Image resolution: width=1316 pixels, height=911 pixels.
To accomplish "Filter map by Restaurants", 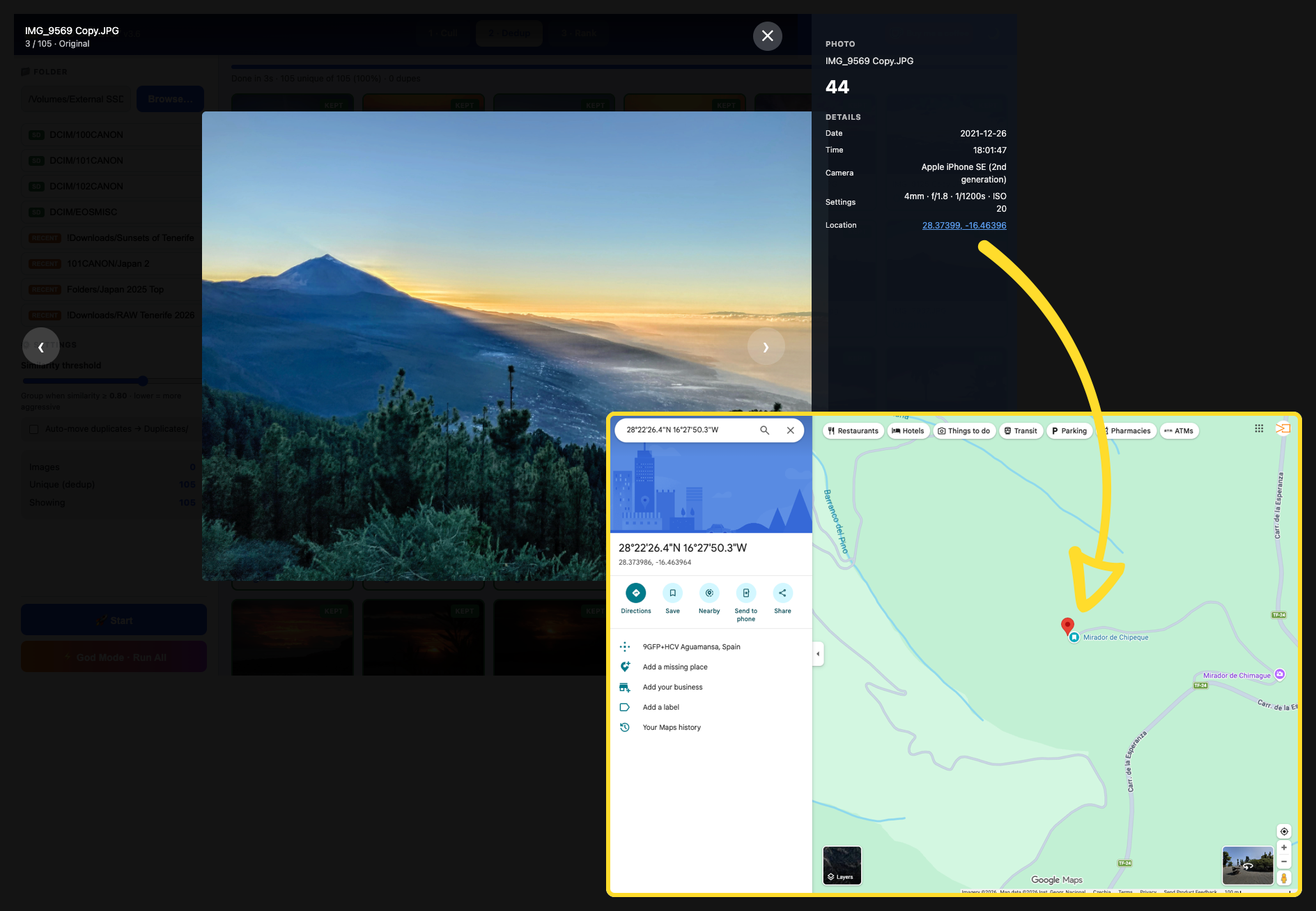I will [x=853, y=430].
